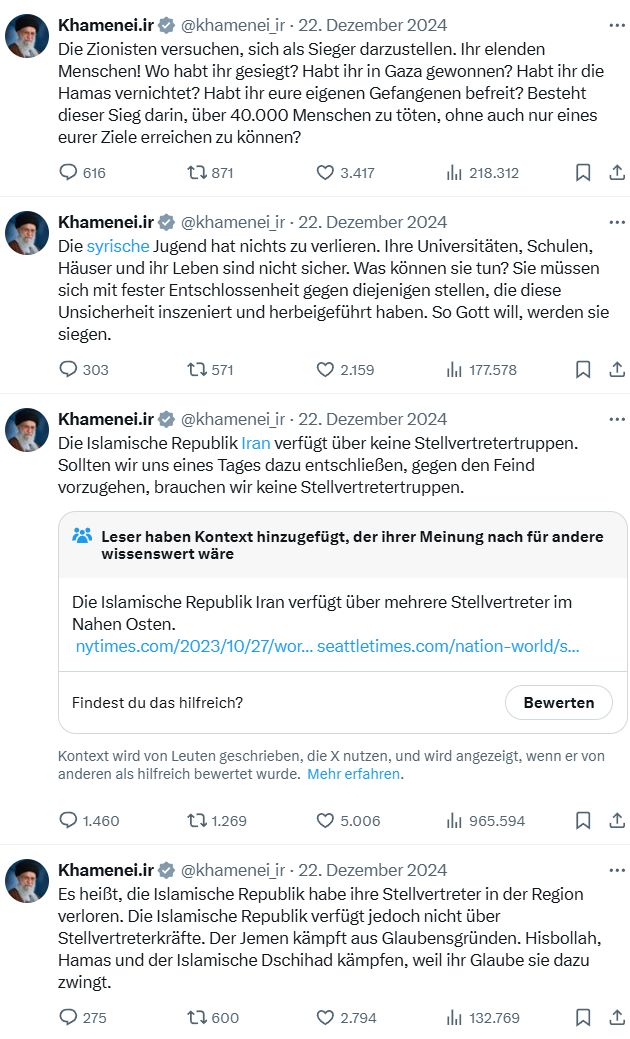Repost the tweet with 600 reposts

198,1017
